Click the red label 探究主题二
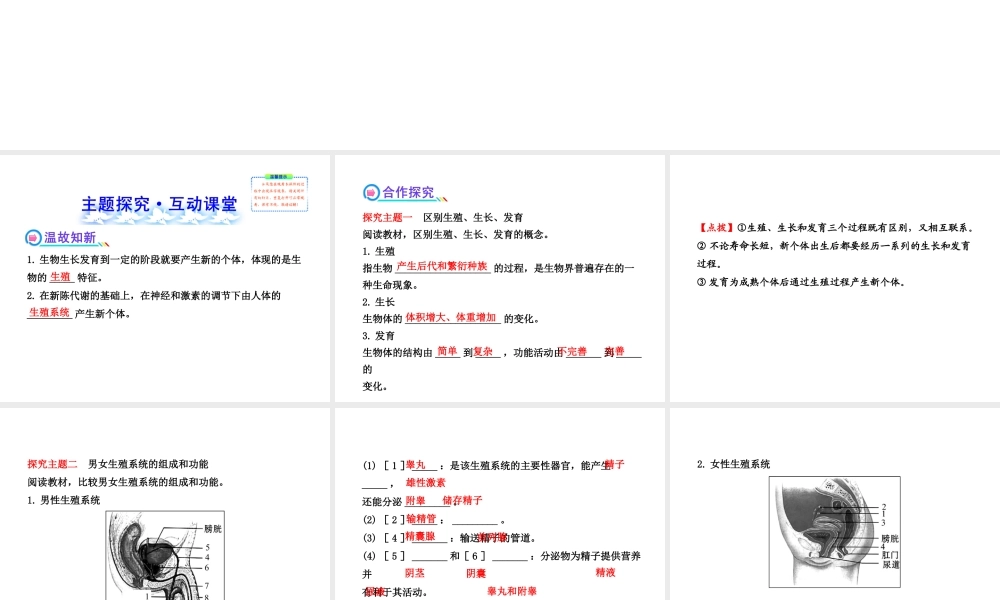This screenshot has height=600, width=1000. coord(52,464)
